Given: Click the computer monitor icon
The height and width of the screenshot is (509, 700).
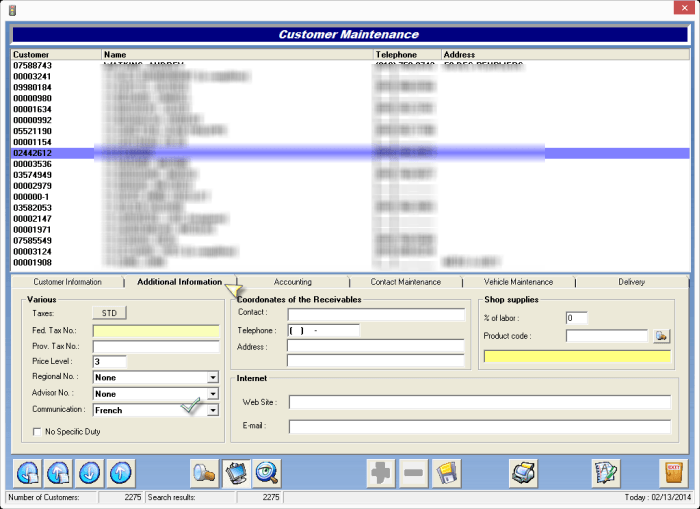Looking at the screenshot, I should pyautogui.click(x=236, y=473).
